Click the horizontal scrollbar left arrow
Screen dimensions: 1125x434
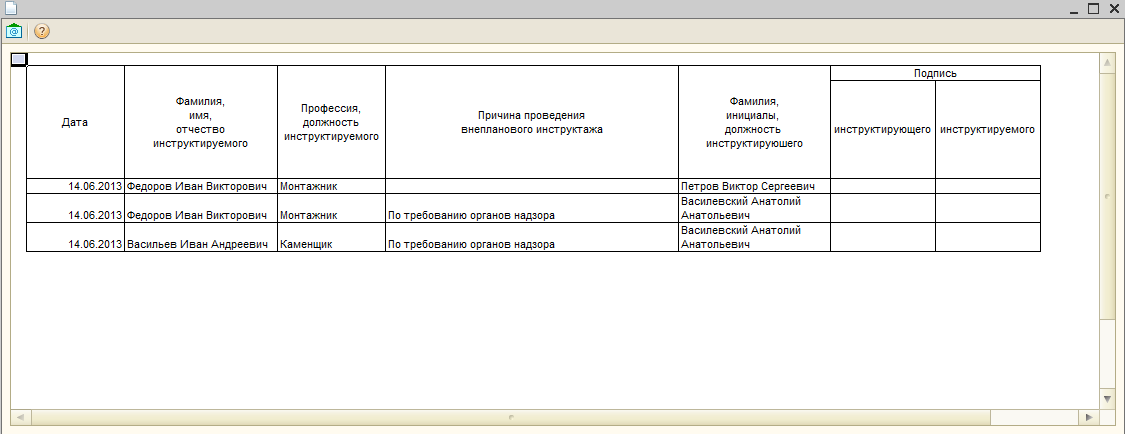coord(19,417)
